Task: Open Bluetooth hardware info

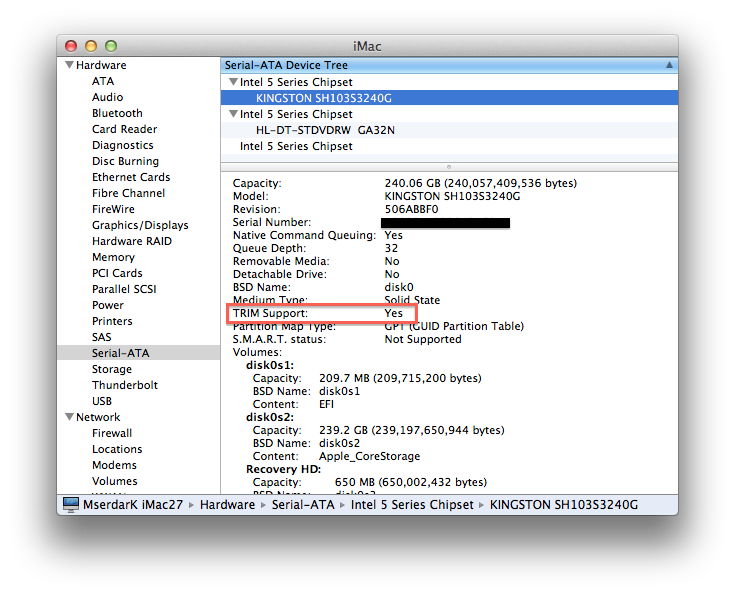Action: pos(117,113)
